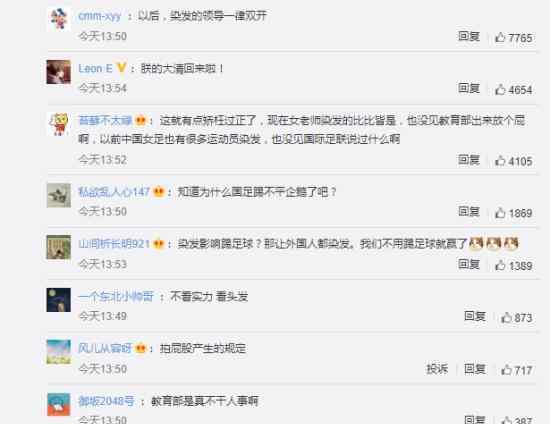Reply to the comment posted at 13:49
The width and height of the screenshot is (550, 424).
(x=475, y=316)
